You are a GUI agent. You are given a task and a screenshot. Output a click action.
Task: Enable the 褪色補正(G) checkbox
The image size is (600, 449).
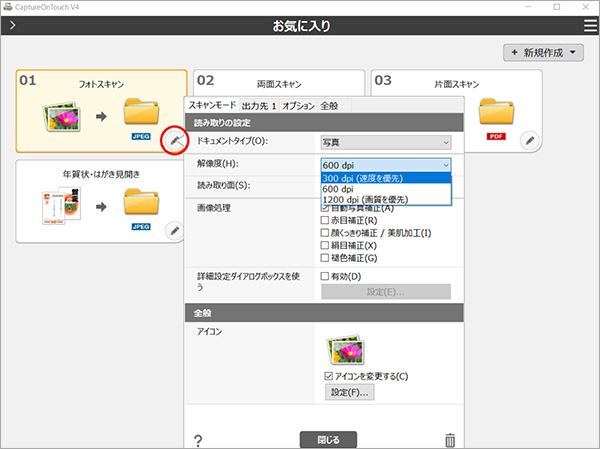click(x=325, y=258)
